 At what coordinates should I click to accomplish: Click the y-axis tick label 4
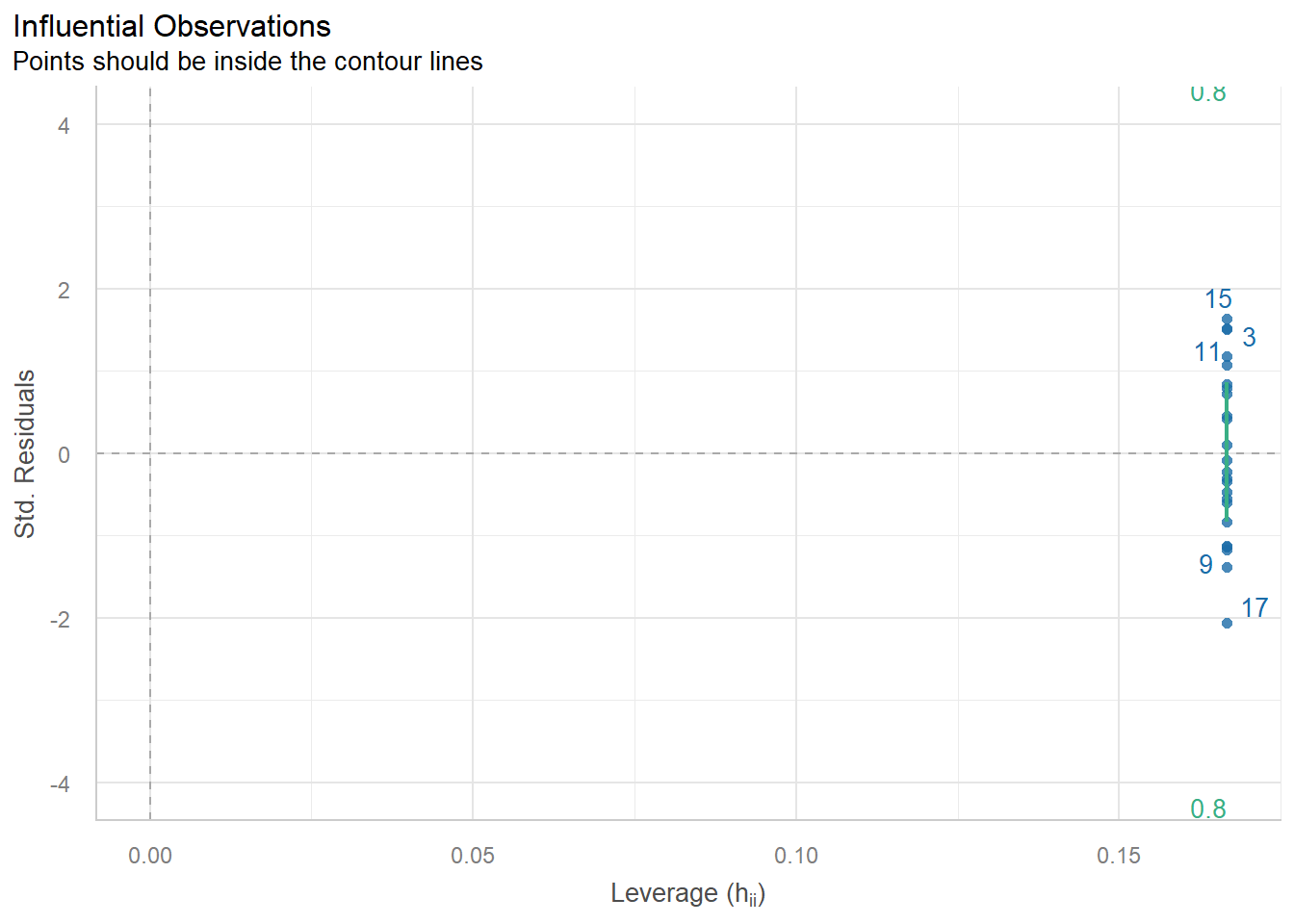tap(64, 126)
